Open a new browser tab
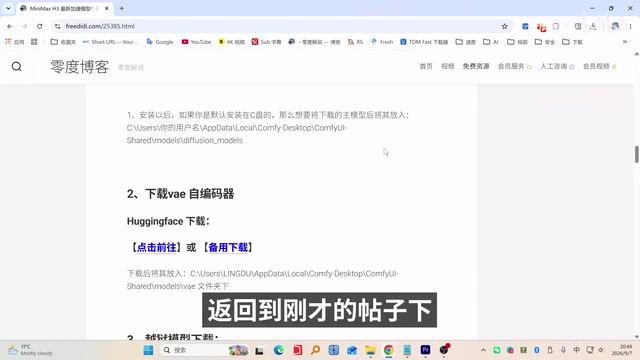The height and width of the screenshot is (360, 640). point(122,8)
